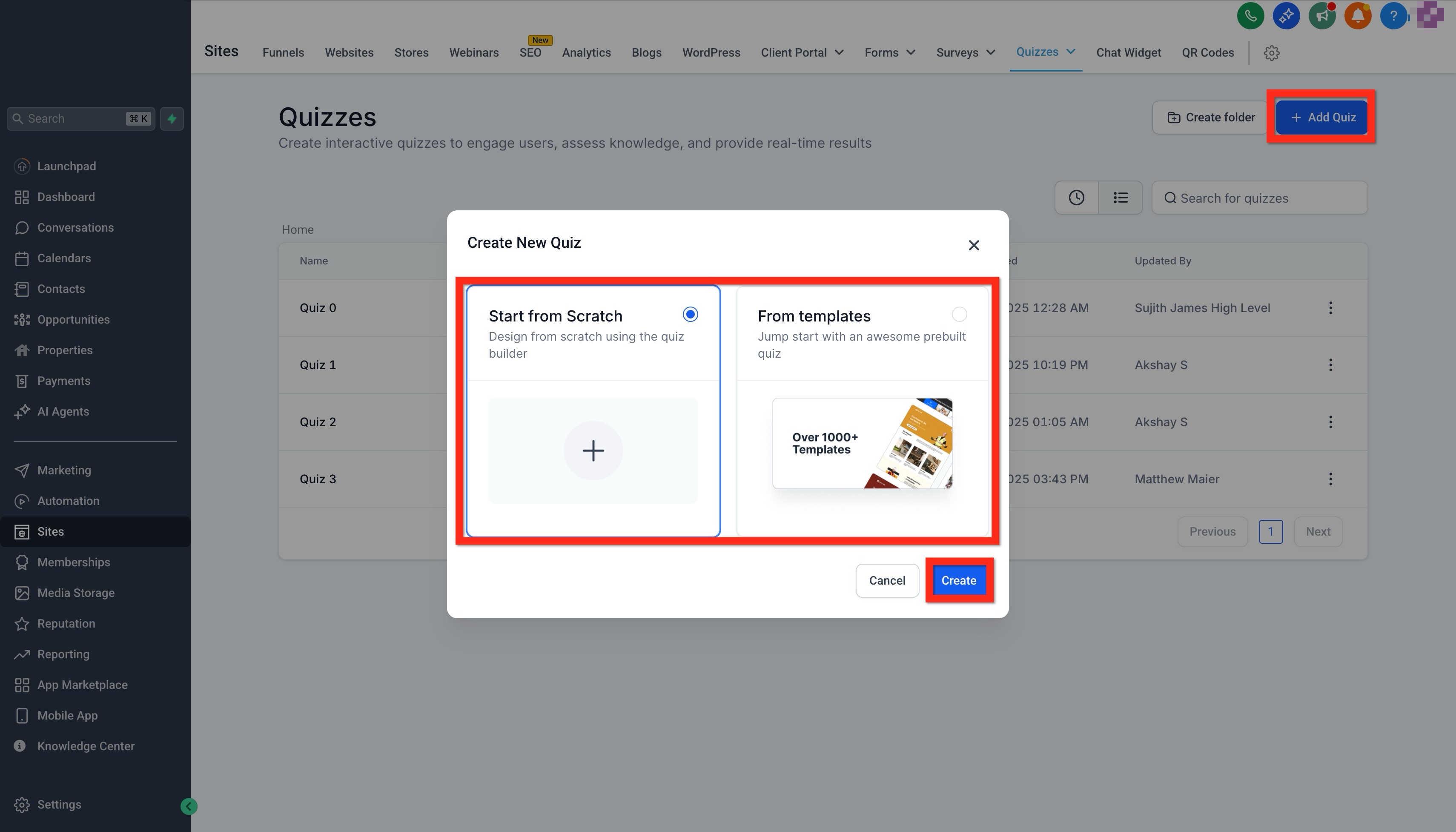Click the Over 1000+ Templates thumbnail
This screenshot has height=832, width=1456.
[862, 443]
